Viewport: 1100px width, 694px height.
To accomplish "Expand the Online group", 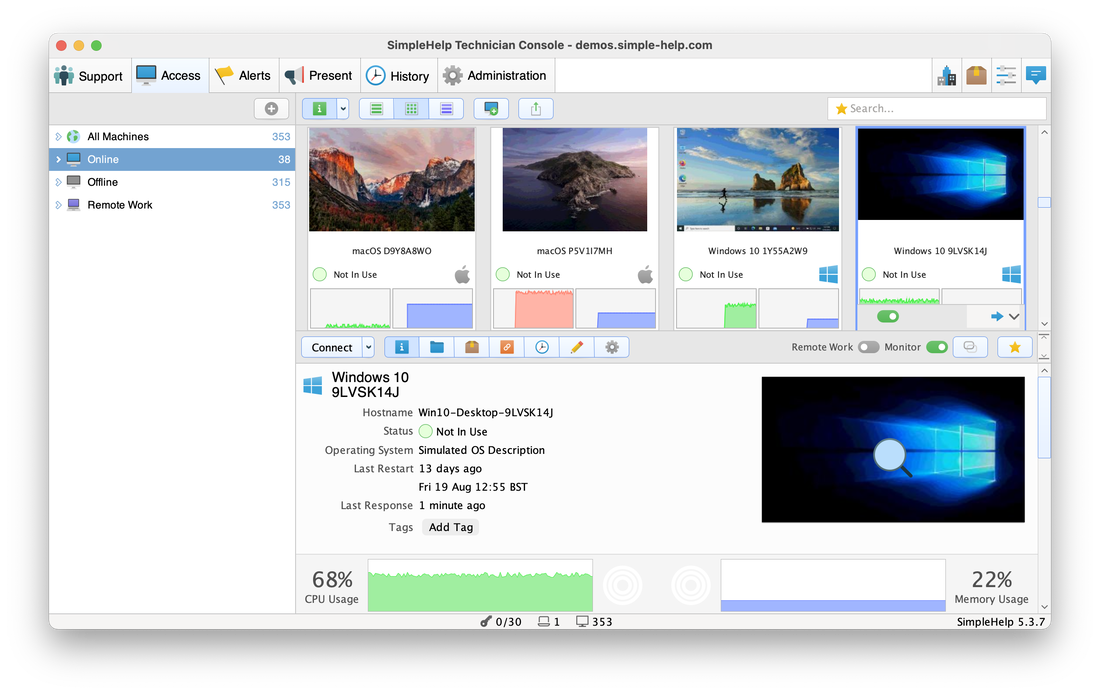I will [x=58, y=159].
